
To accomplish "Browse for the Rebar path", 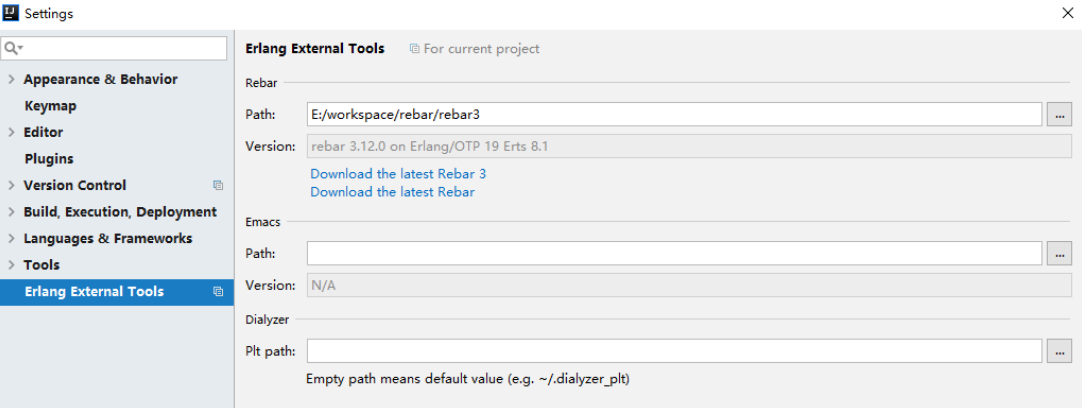I will click(x=1059, y=115).
